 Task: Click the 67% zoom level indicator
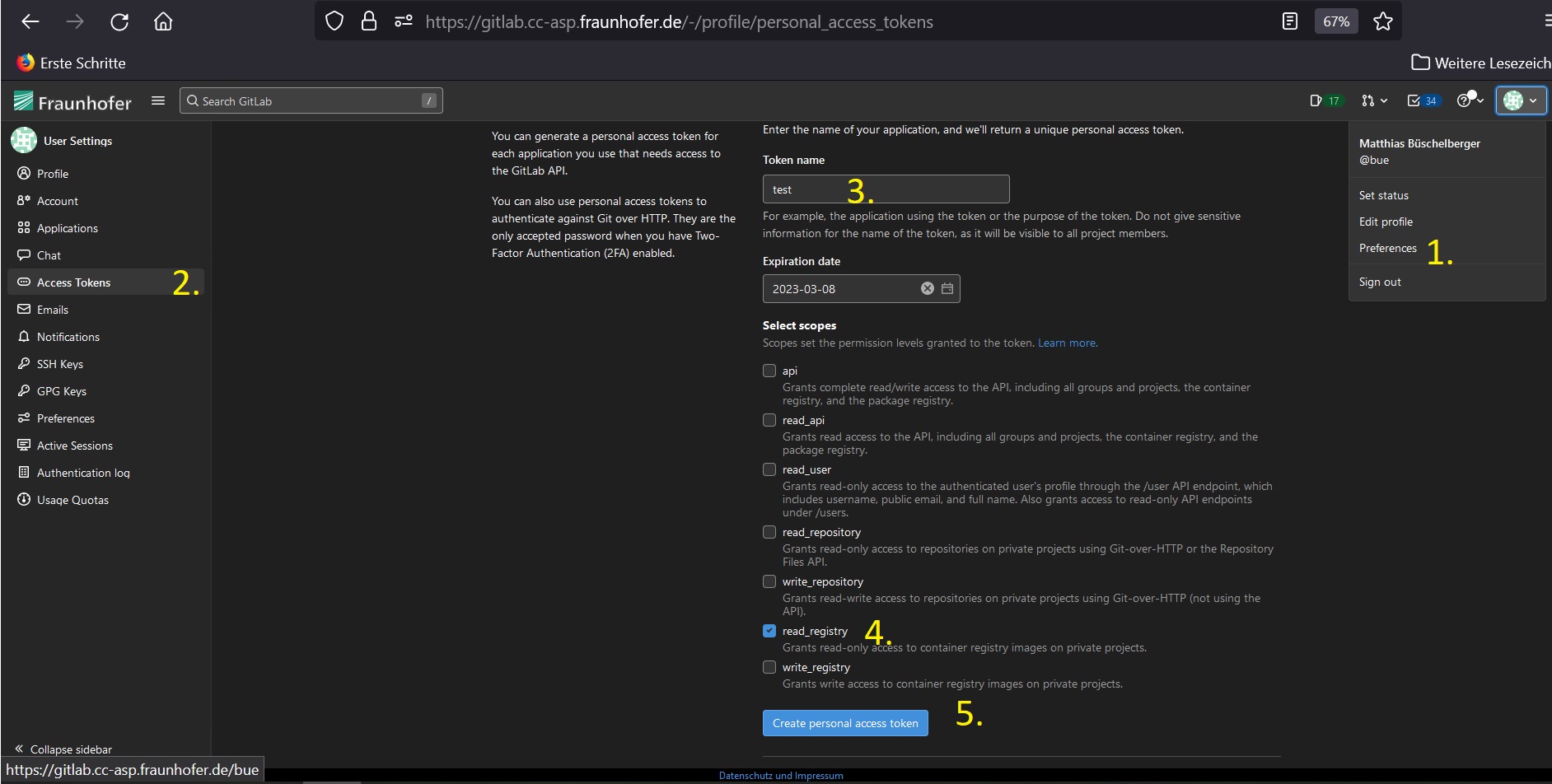1336,21
